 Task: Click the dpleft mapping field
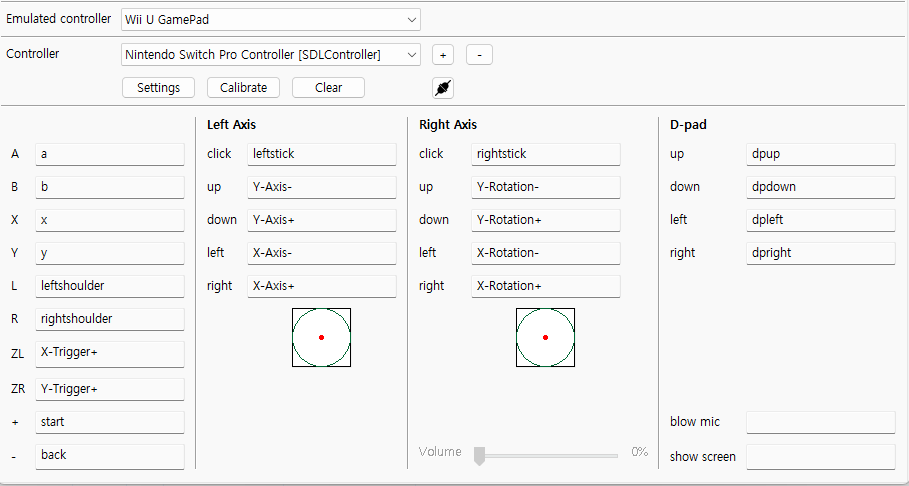tap(820, 220)
